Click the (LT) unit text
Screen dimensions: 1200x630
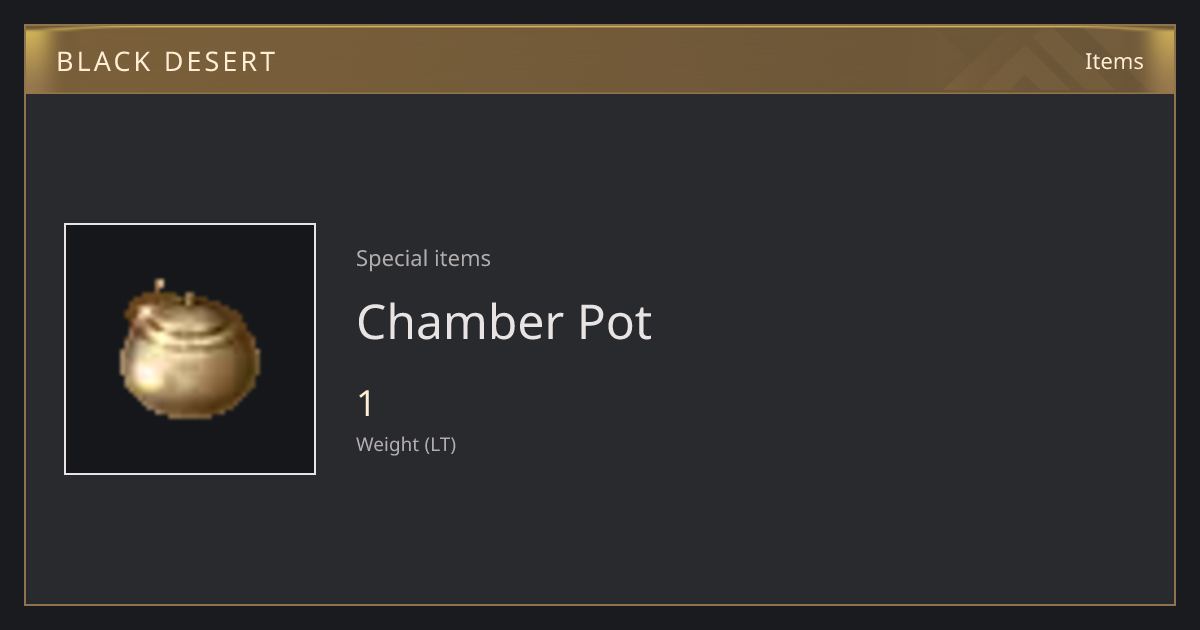pyautogui.click(x=441, y=444)
